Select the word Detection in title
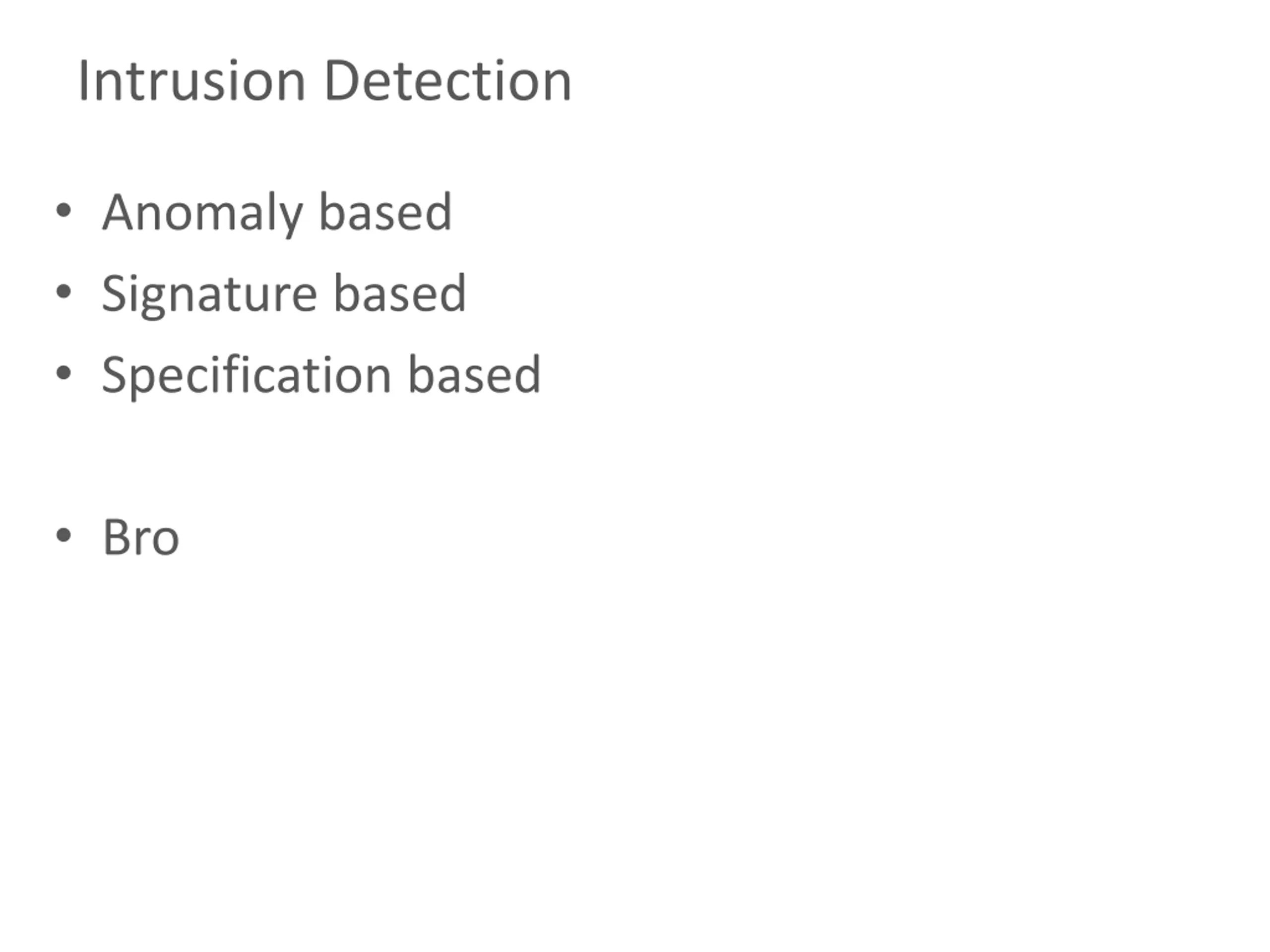This screenshot has height=952, width=1270. pos(448,81)
